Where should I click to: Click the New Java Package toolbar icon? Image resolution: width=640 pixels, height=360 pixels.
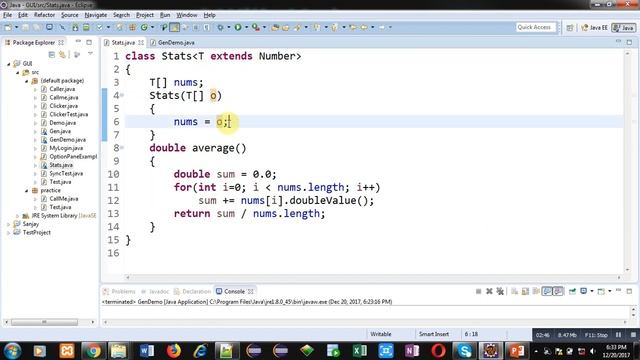[x=132, y=27]
